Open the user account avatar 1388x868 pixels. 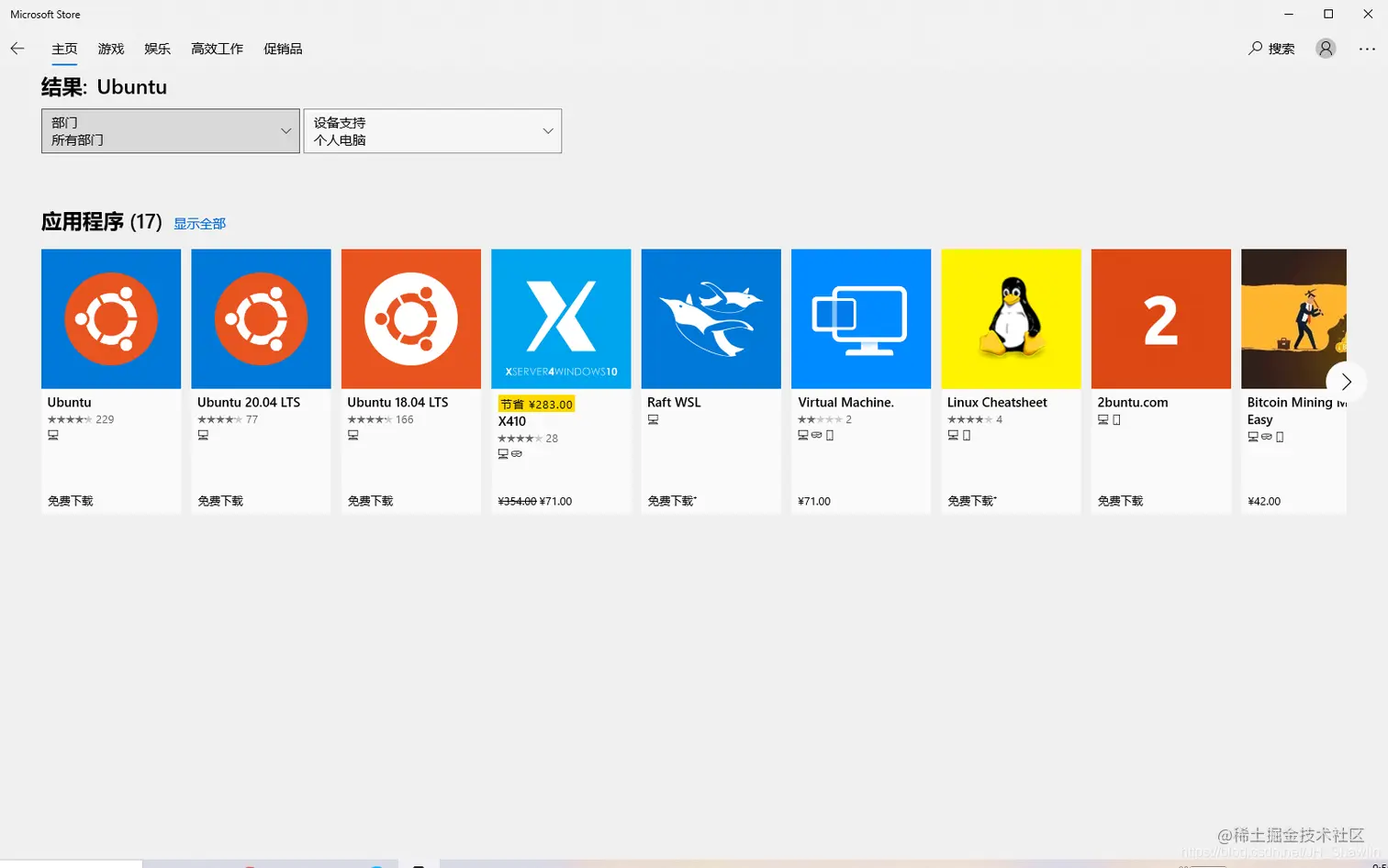pos(1326,49)
